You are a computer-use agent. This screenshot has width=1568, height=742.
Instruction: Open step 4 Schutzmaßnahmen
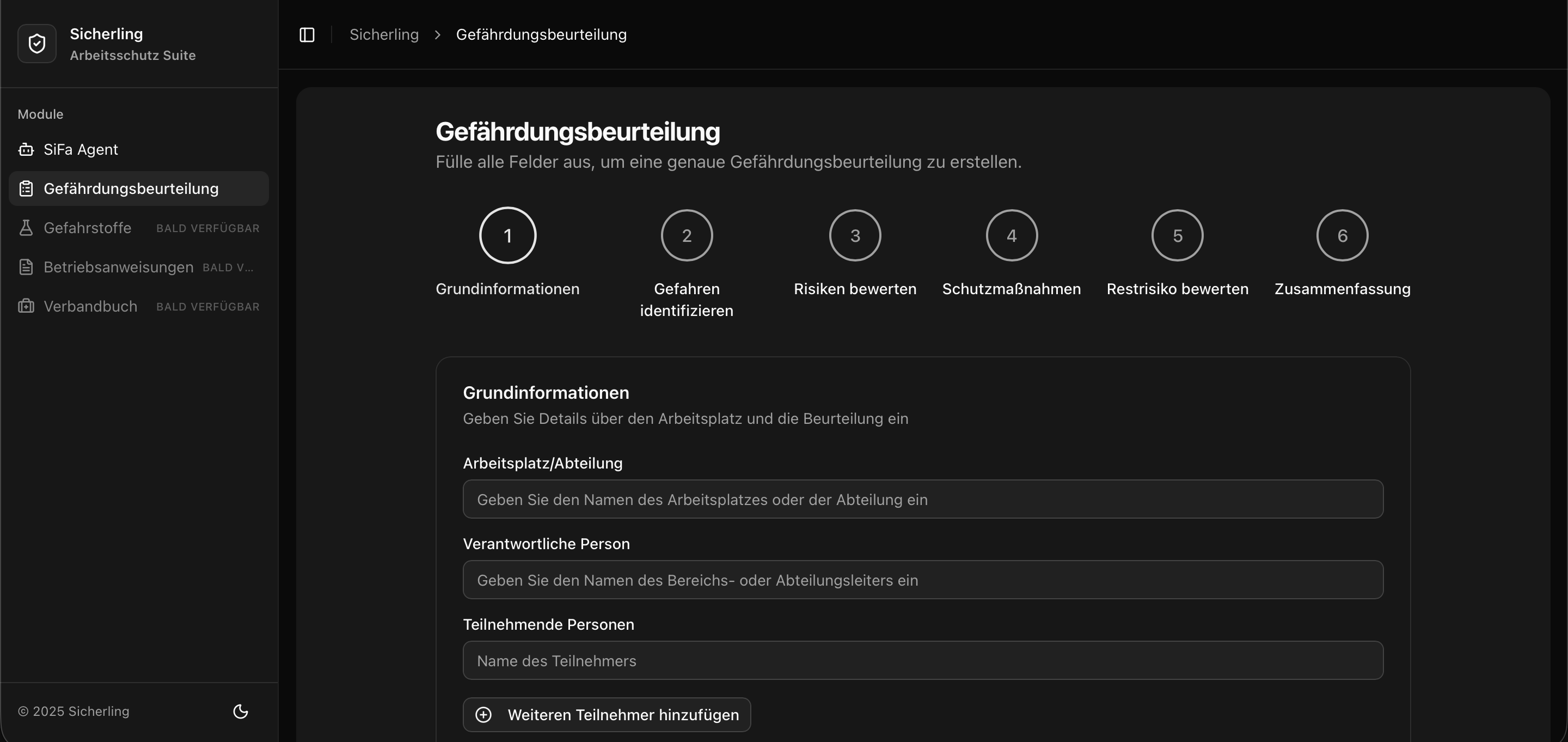coord(1011,236)
